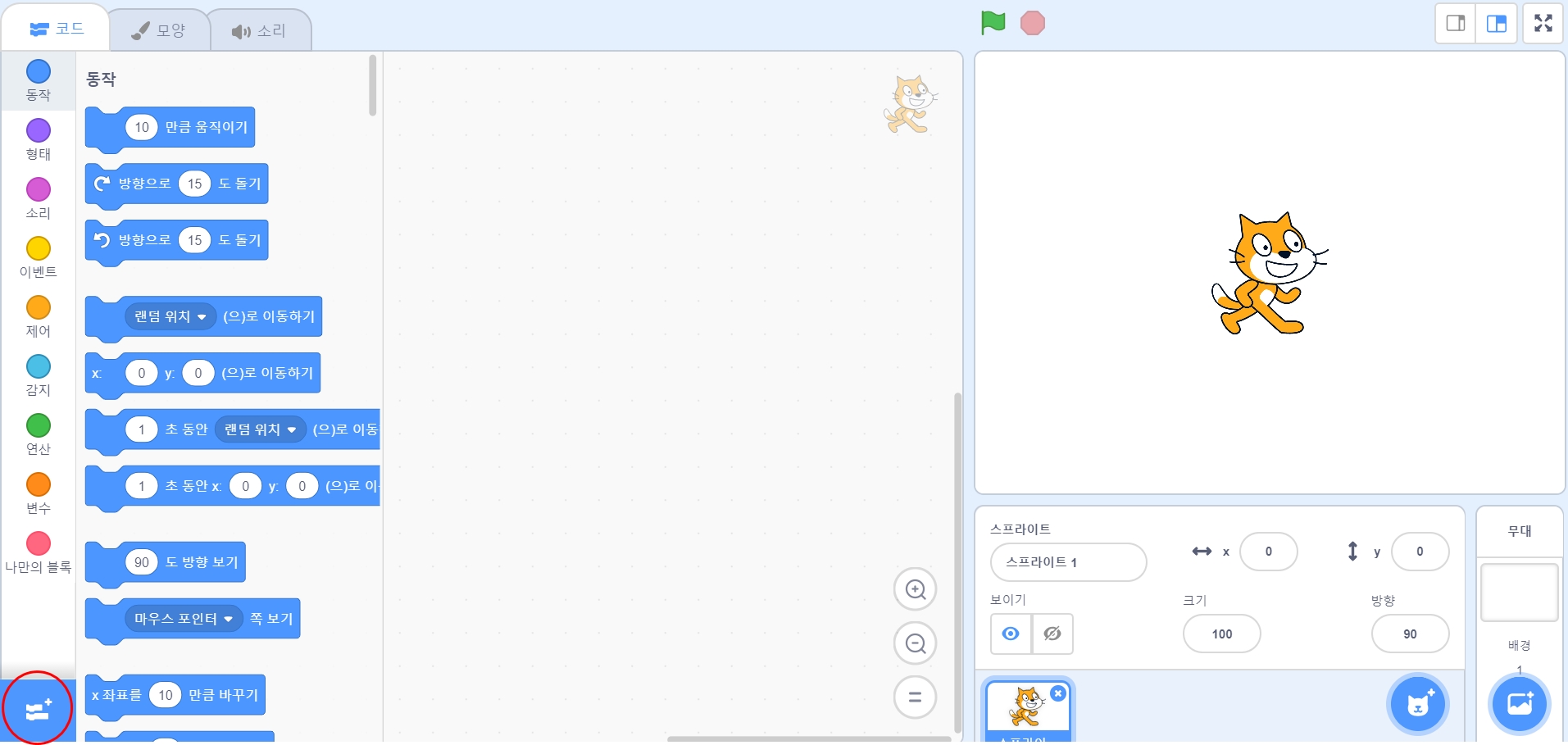
Task: Open the 모양 costumes tab
Action: 160,30
